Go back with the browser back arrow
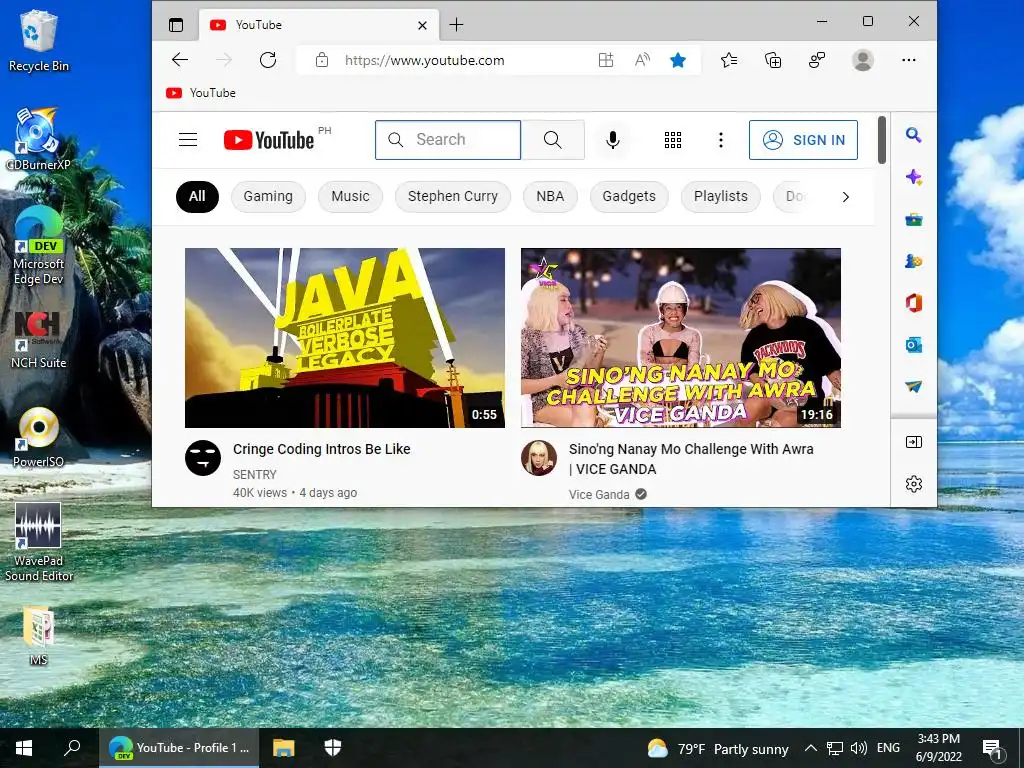Image resolution: width=1024 pixels, height=768 pixels. click(180, 60)
